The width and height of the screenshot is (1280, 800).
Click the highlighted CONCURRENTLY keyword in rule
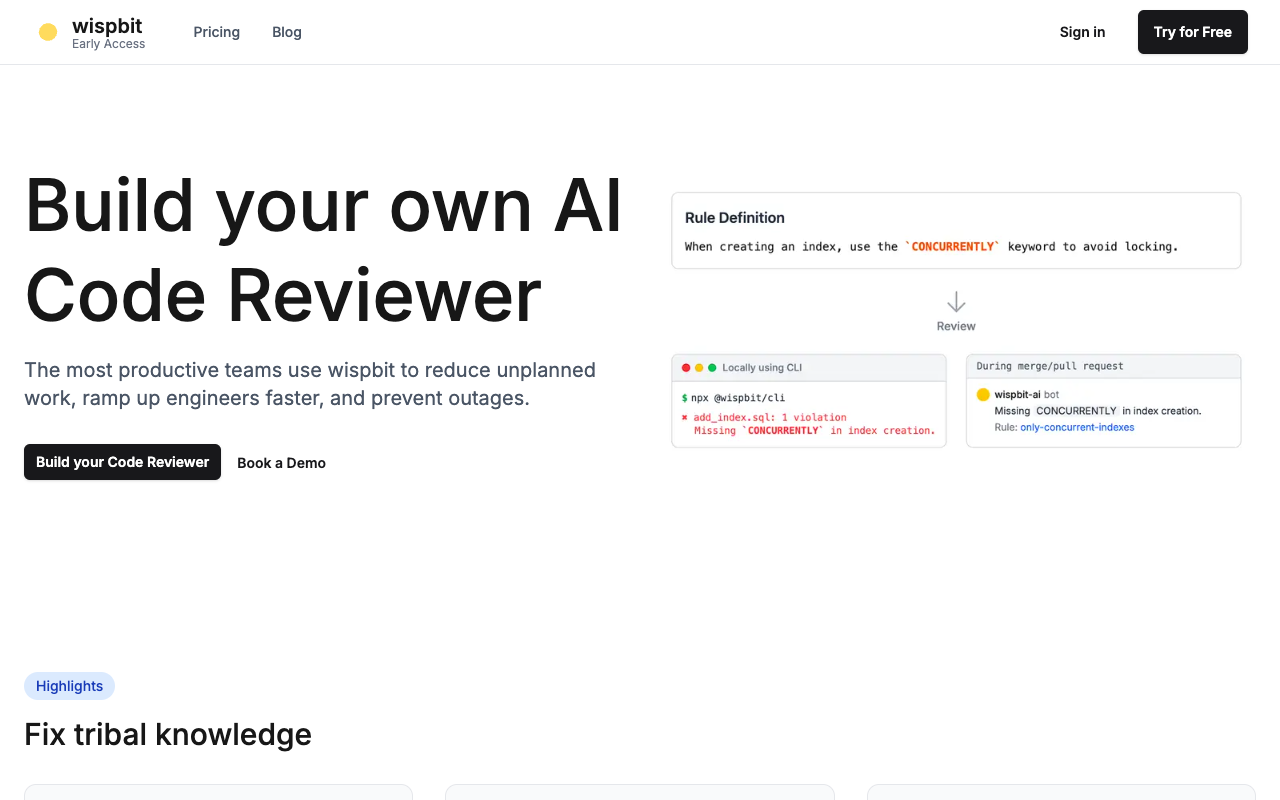pos(952,247)
